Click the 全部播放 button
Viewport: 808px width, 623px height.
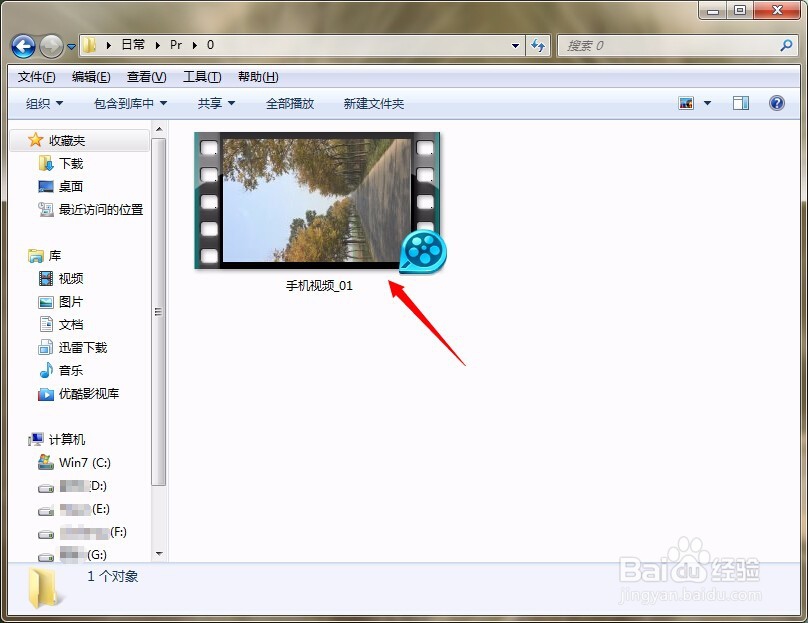coord(290,104)
